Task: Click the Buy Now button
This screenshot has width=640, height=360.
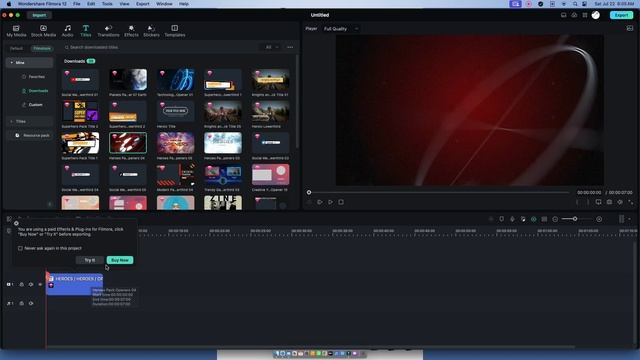Action: [120, 260]
